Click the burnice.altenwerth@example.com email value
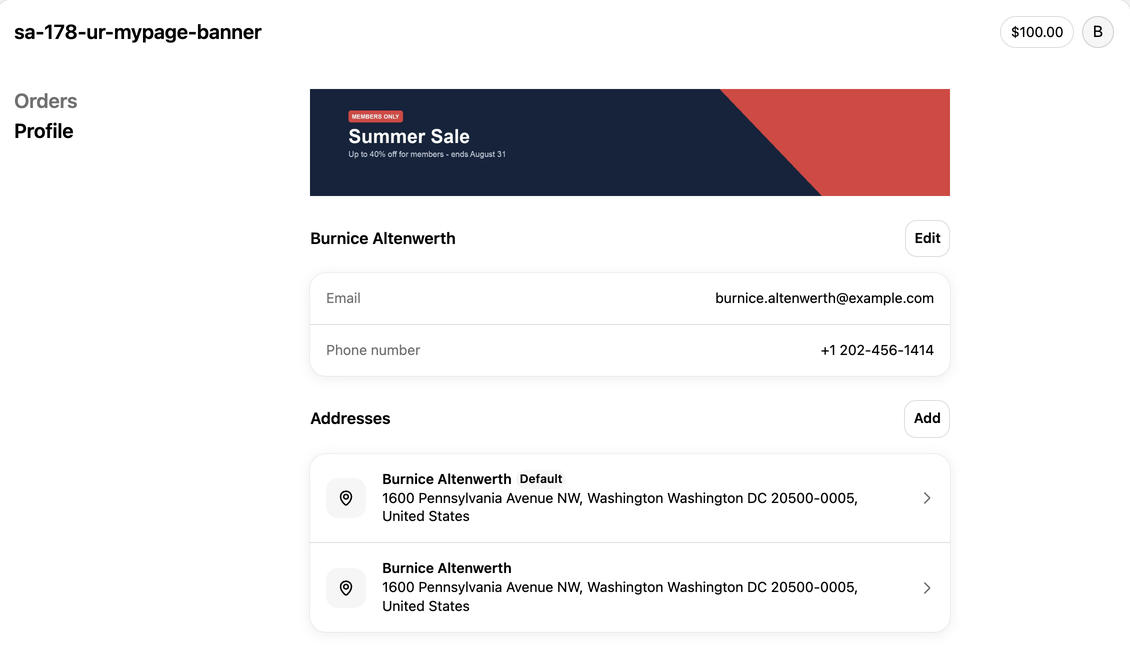1130x650 pixels. coord(824,298)
